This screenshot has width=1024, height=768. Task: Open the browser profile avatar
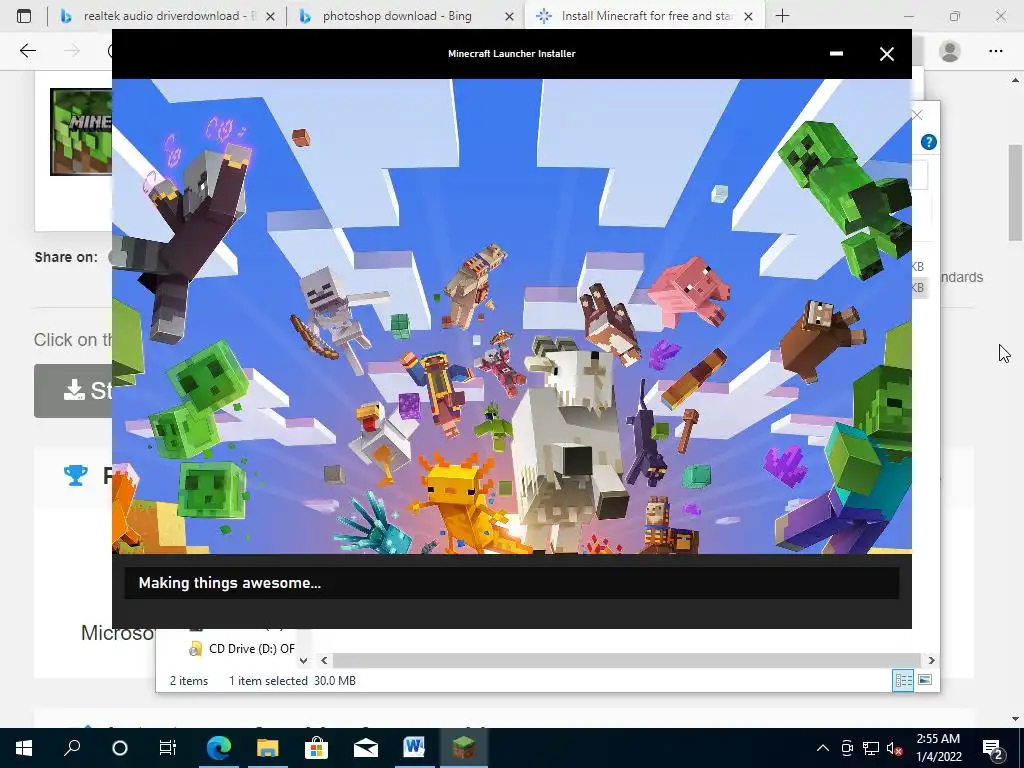(950, 51)
